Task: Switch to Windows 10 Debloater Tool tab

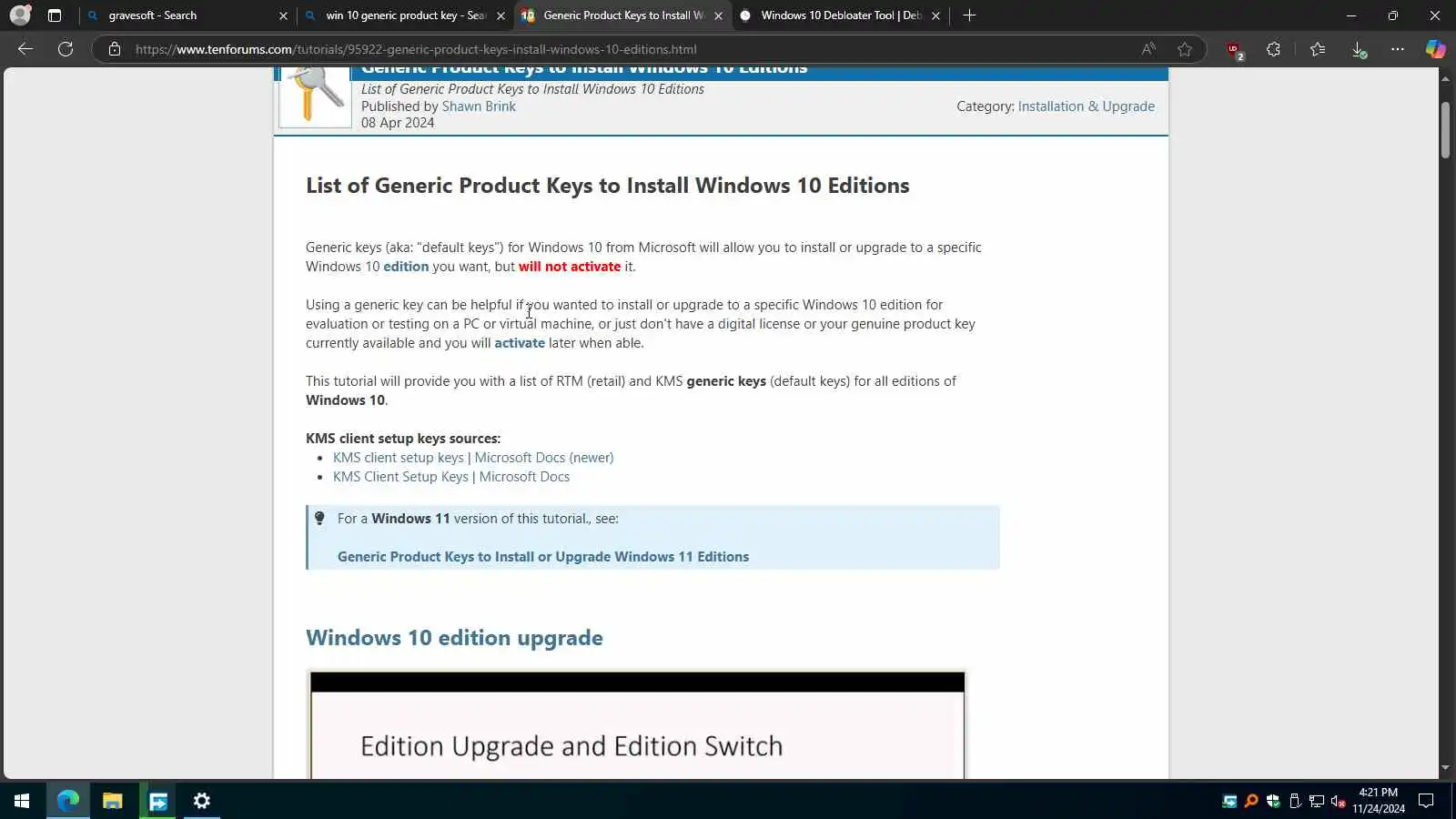Action: click(x=841, y=15)
